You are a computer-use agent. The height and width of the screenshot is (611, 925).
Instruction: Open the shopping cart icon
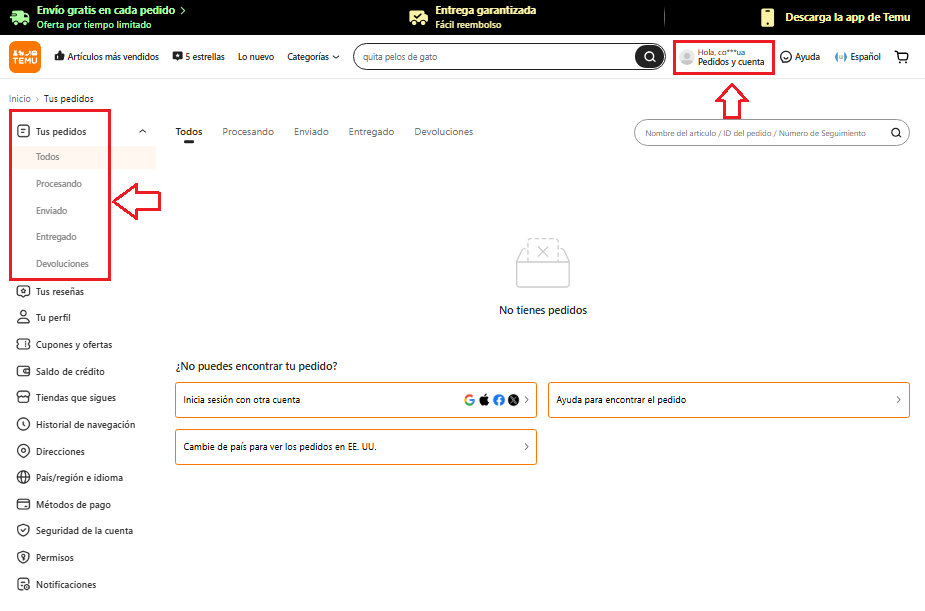coord(902,57)
